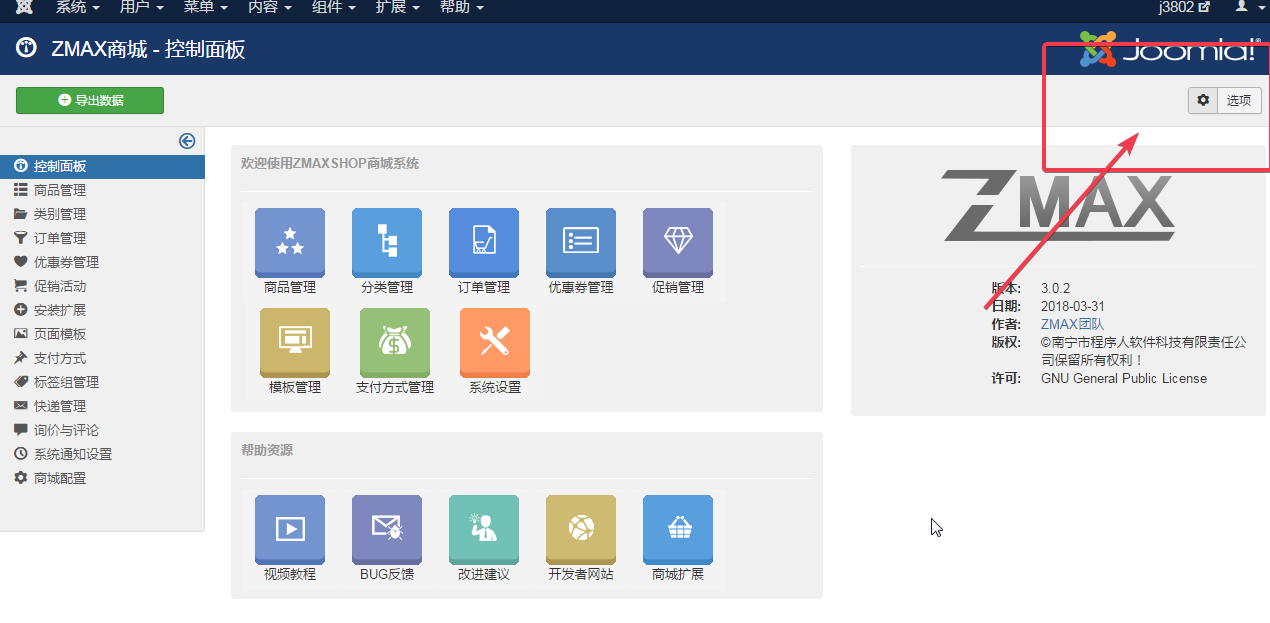Open the user profile icon at top right

[1243, 7]
